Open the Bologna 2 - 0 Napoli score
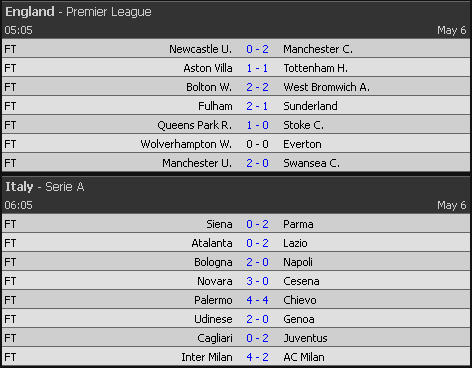The image size is (472, 368). (x=257, y=262)
